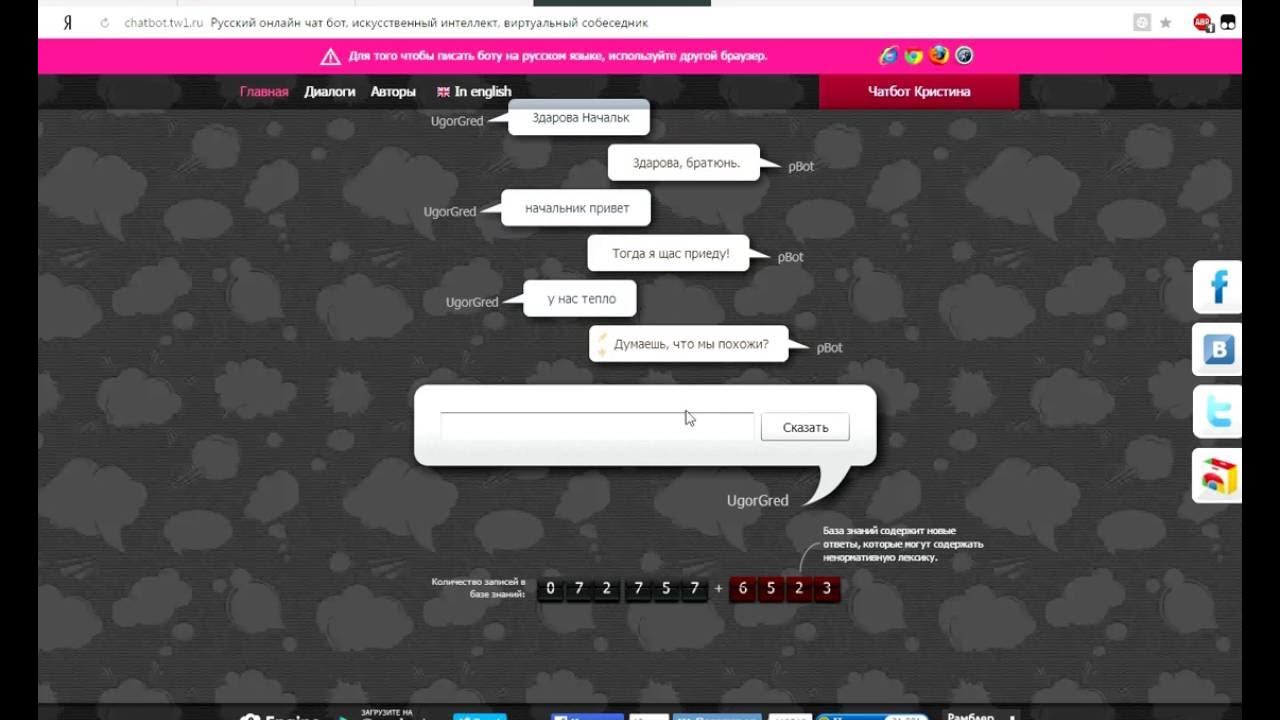This screenshot has height=720, width=1280.
Task: Focus the chat message input field
Action: tap(597, 426)
